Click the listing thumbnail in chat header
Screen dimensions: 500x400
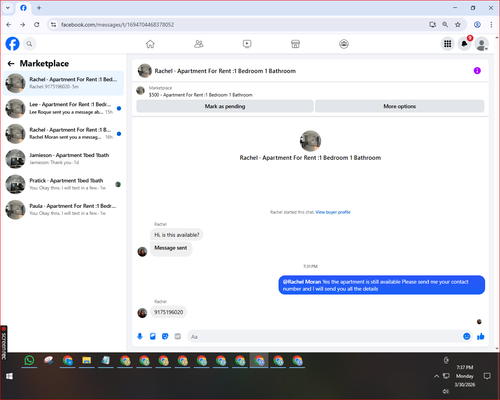145,71
